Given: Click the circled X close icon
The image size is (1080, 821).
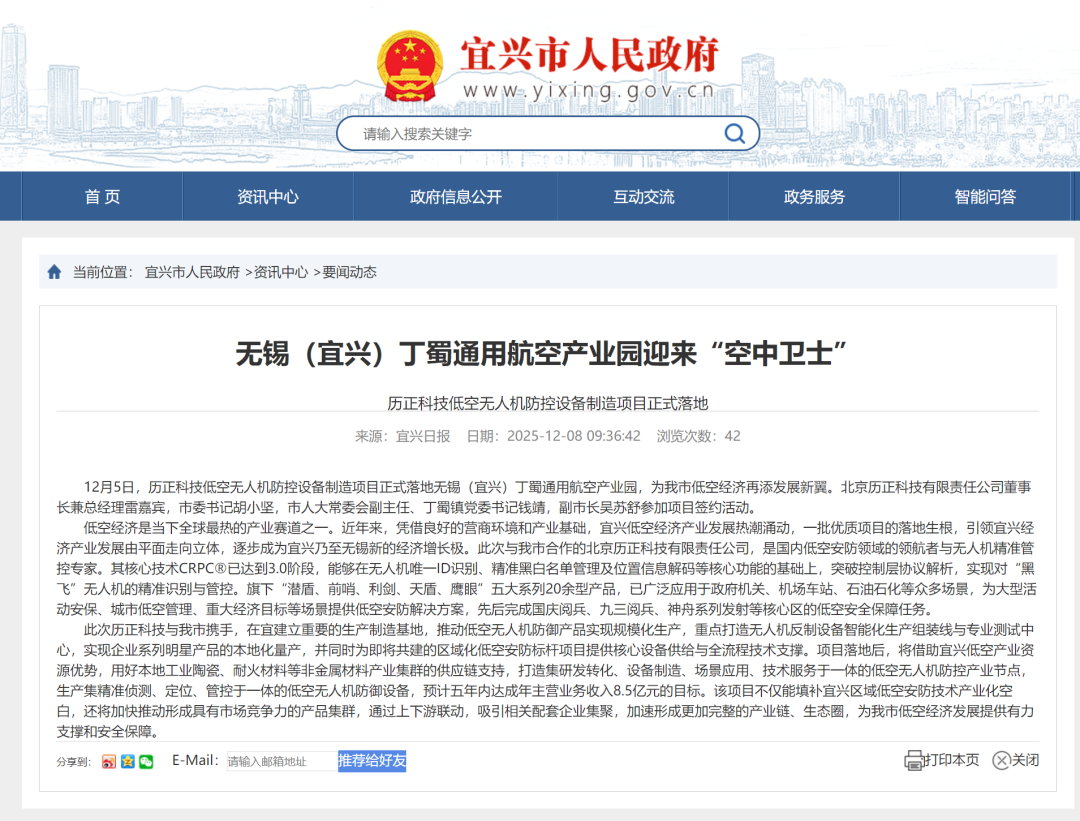Looking at the screenshot, I should [1001, 761].
